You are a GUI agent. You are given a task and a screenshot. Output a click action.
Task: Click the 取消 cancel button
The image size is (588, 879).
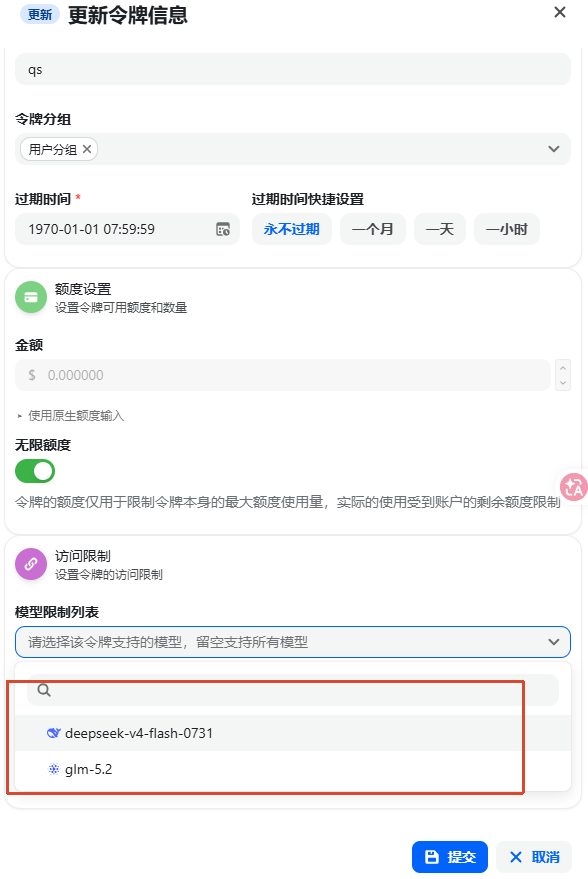click(534, 857)
